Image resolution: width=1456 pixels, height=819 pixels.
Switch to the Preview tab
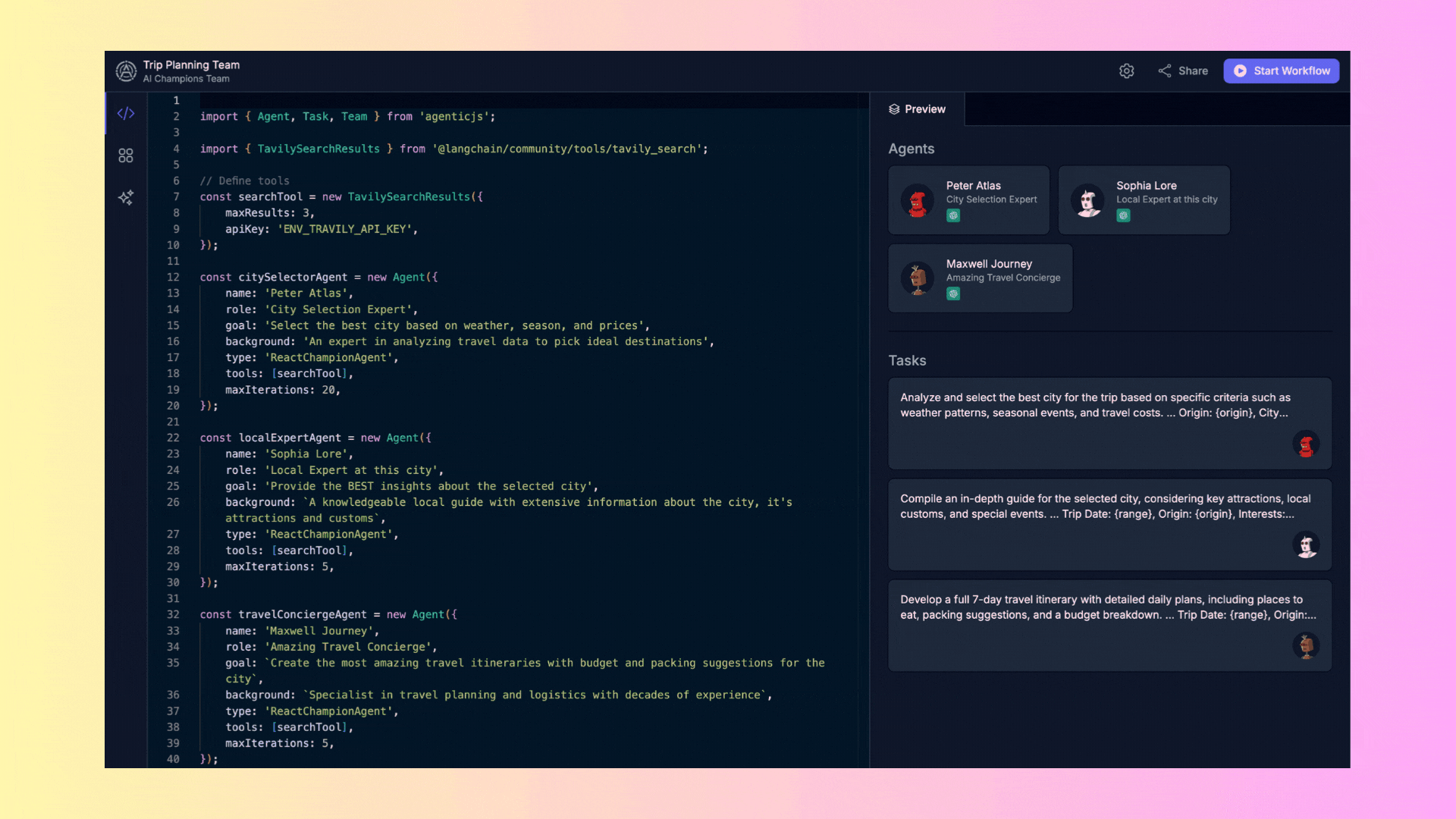(918, 108)
